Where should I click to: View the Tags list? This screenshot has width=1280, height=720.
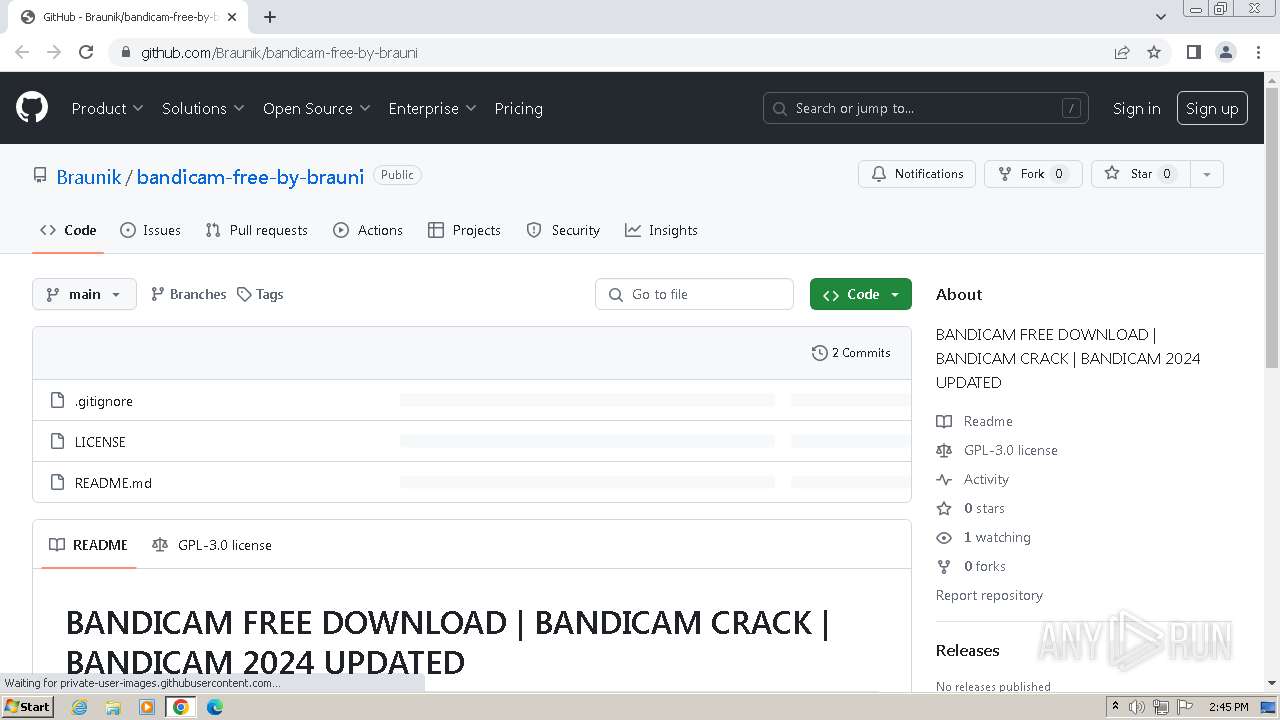[260, 294]
